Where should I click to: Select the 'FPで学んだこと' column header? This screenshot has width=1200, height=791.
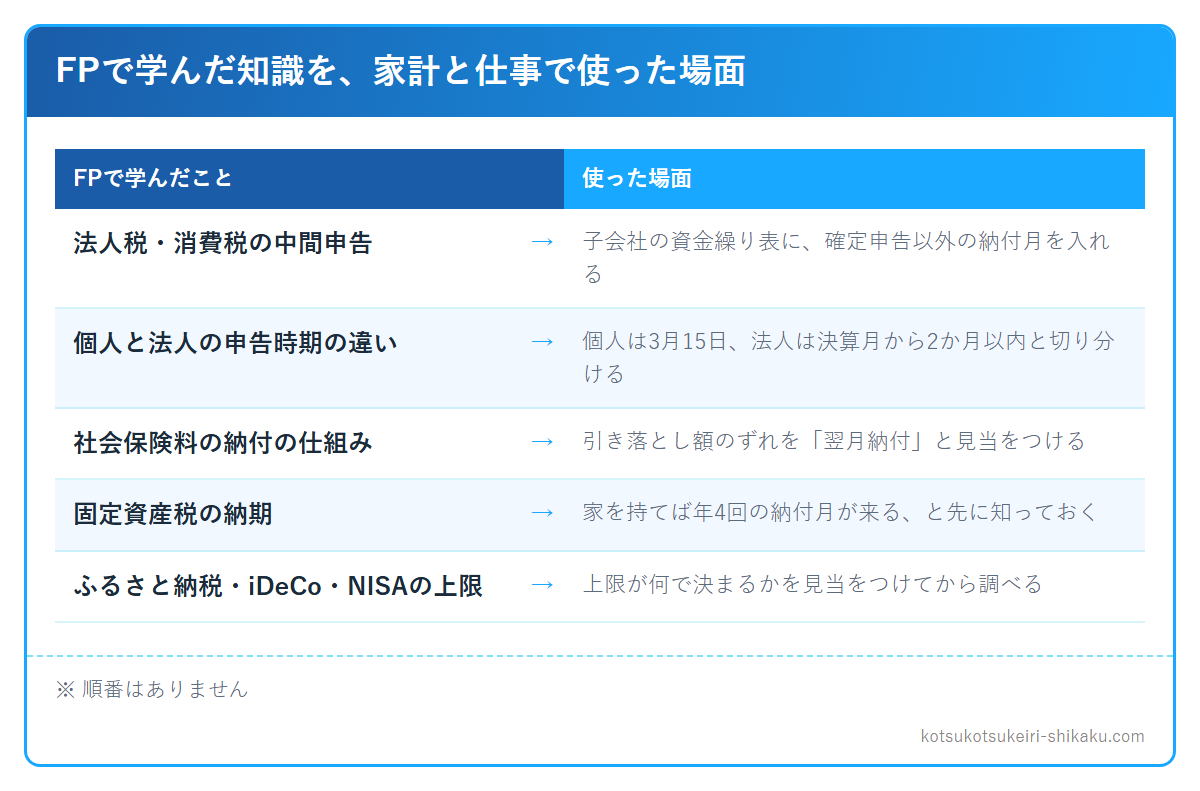point(309,179)
